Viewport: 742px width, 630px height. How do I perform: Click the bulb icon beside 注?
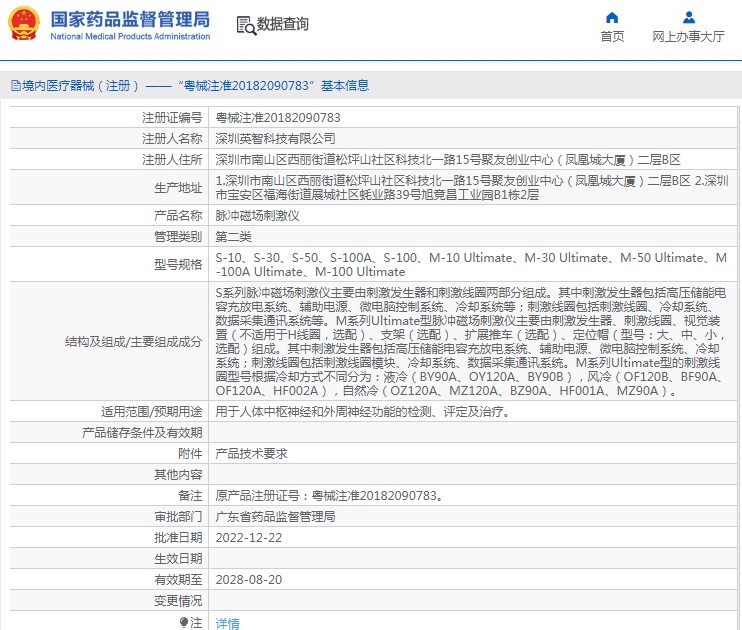[x=184, y=622]
